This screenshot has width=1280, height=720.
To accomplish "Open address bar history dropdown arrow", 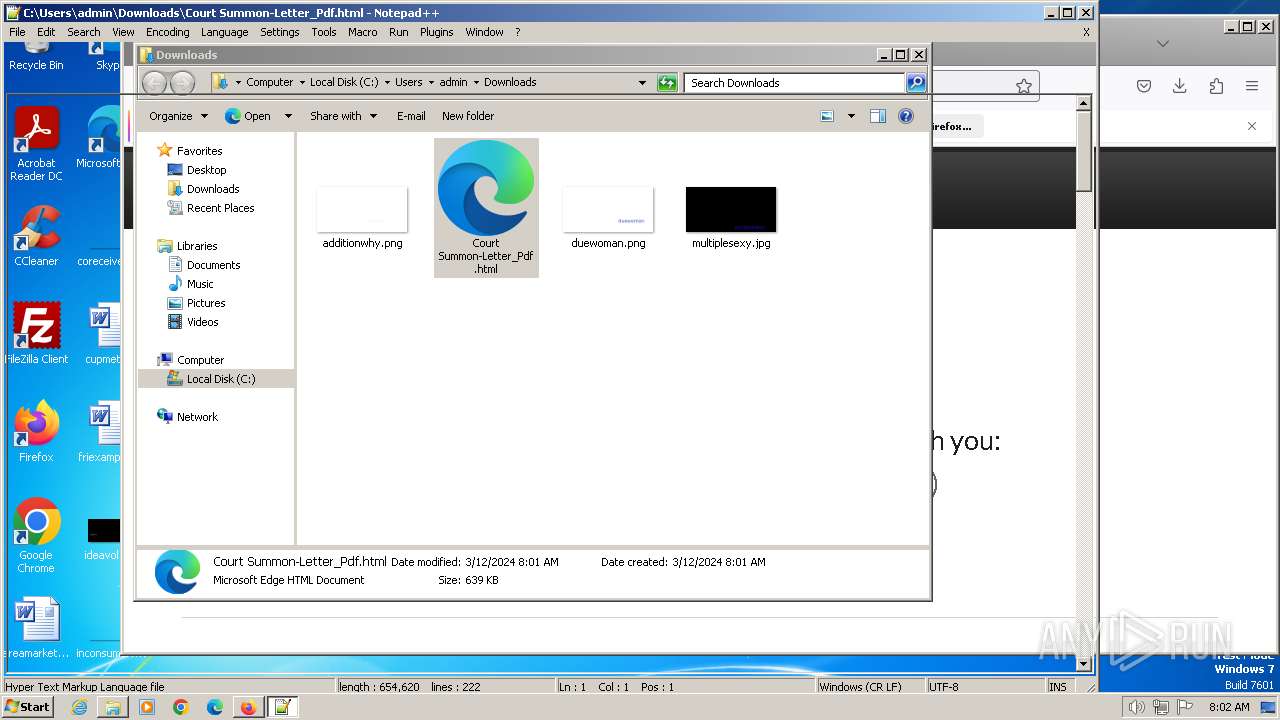I will point(642,83).
